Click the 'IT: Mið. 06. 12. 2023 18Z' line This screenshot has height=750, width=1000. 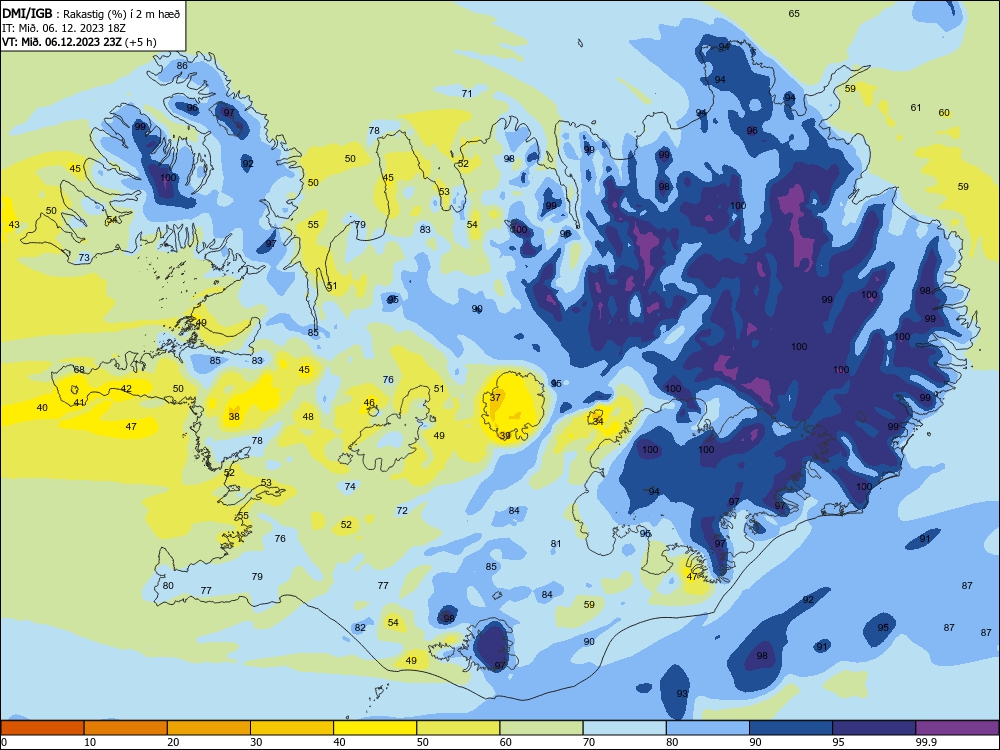(x=64, y=28)
